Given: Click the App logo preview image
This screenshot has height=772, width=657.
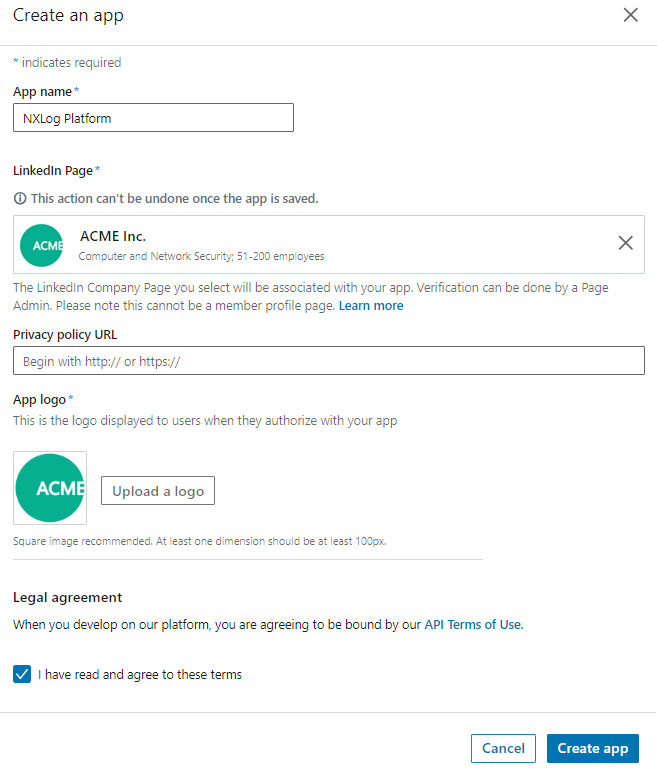Looking at the screenshot, I should click(50, 488).
